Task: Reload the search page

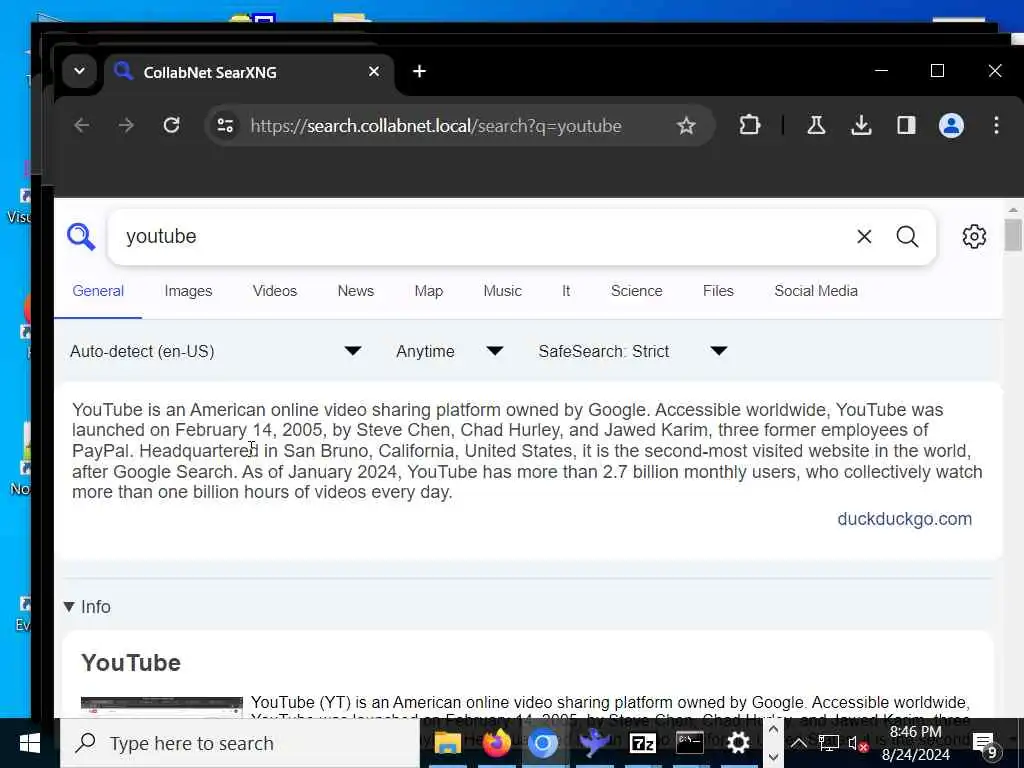Action: pos(171,125)
